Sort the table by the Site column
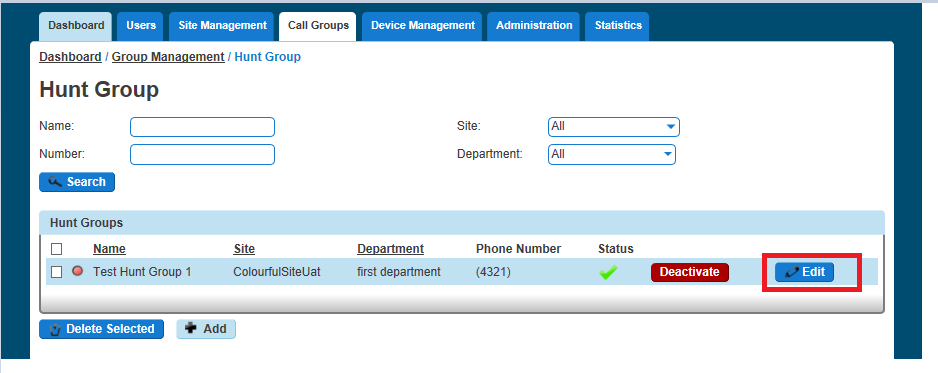Image resolution: width=938 pixels, height=373 pixels. point(244,249)
